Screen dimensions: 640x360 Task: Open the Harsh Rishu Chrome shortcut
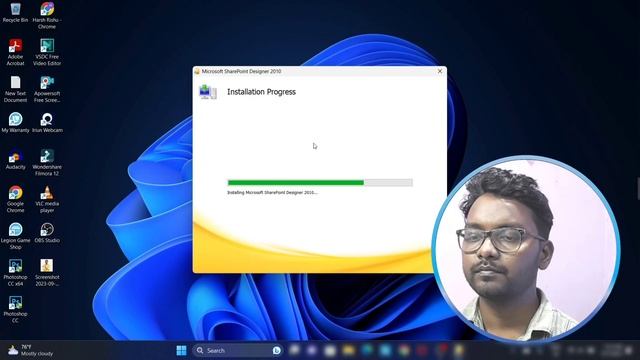(x=47, y=16)
